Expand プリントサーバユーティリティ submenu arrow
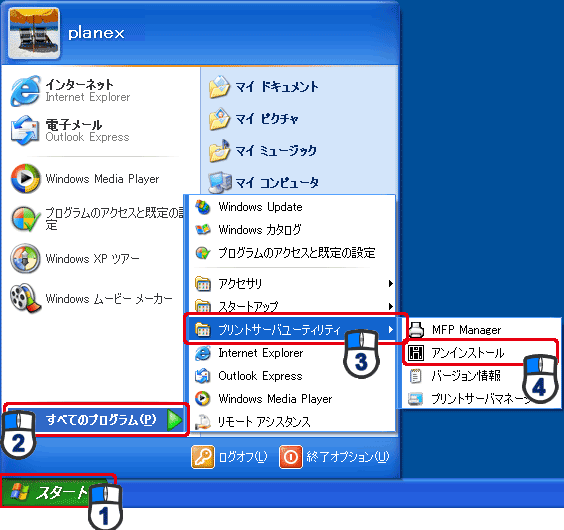Viewport: 564px width, 530px height. [391, 330]
